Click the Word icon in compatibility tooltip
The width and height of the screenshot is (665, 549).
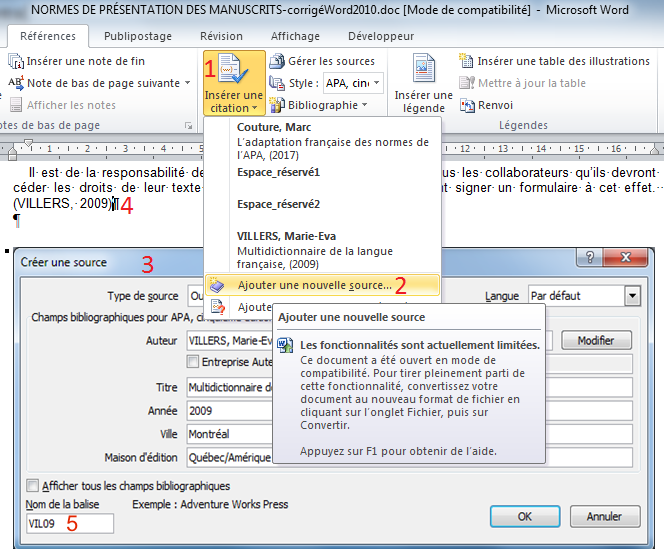pos(285,345)
